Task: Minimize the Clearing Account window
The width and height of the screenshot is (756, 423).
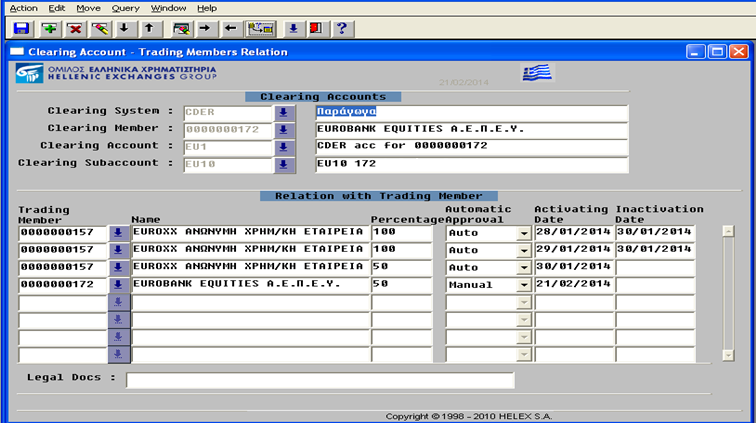Action: 695,52
